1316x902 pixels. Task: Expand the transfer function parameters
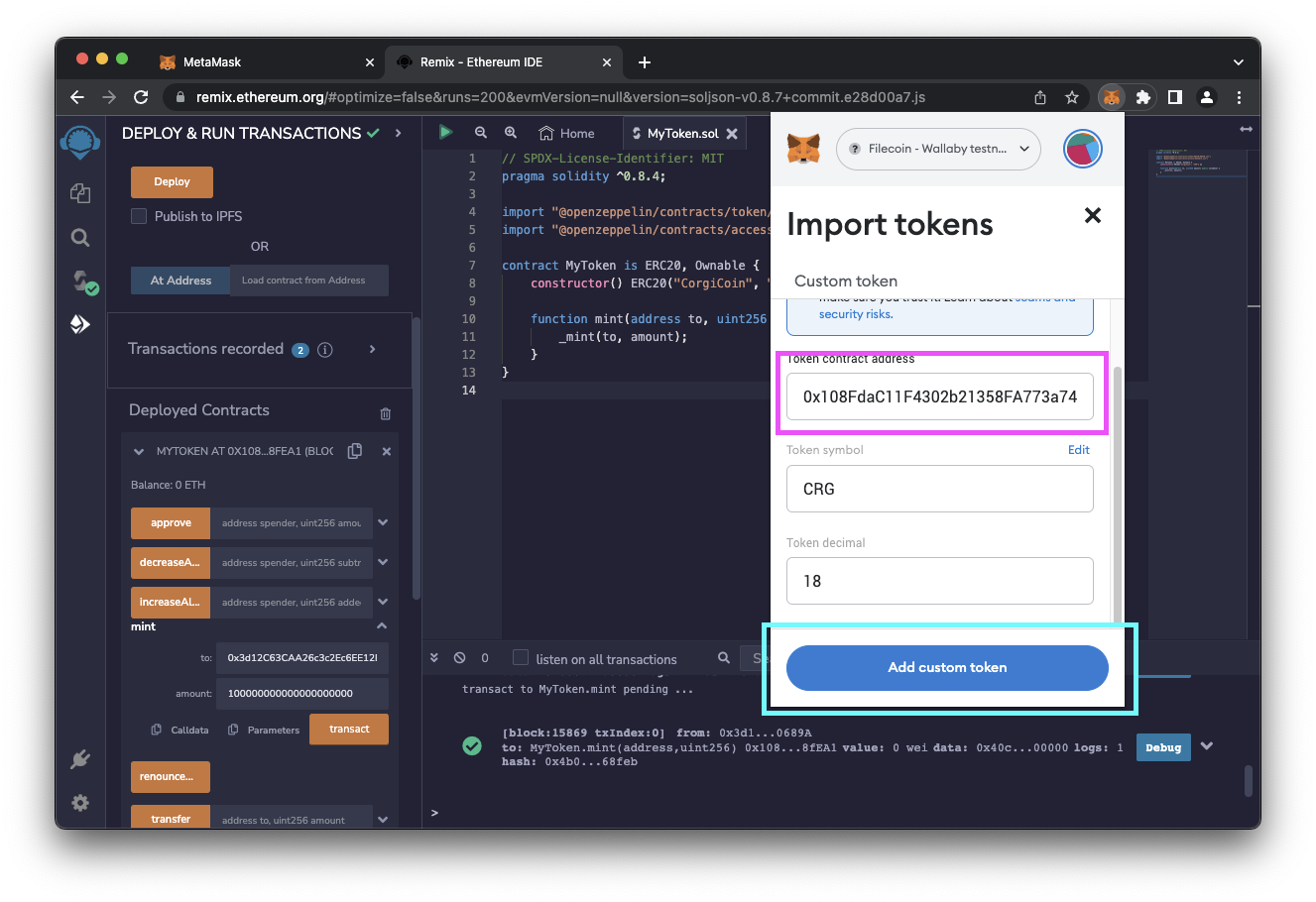coord(383,818)
